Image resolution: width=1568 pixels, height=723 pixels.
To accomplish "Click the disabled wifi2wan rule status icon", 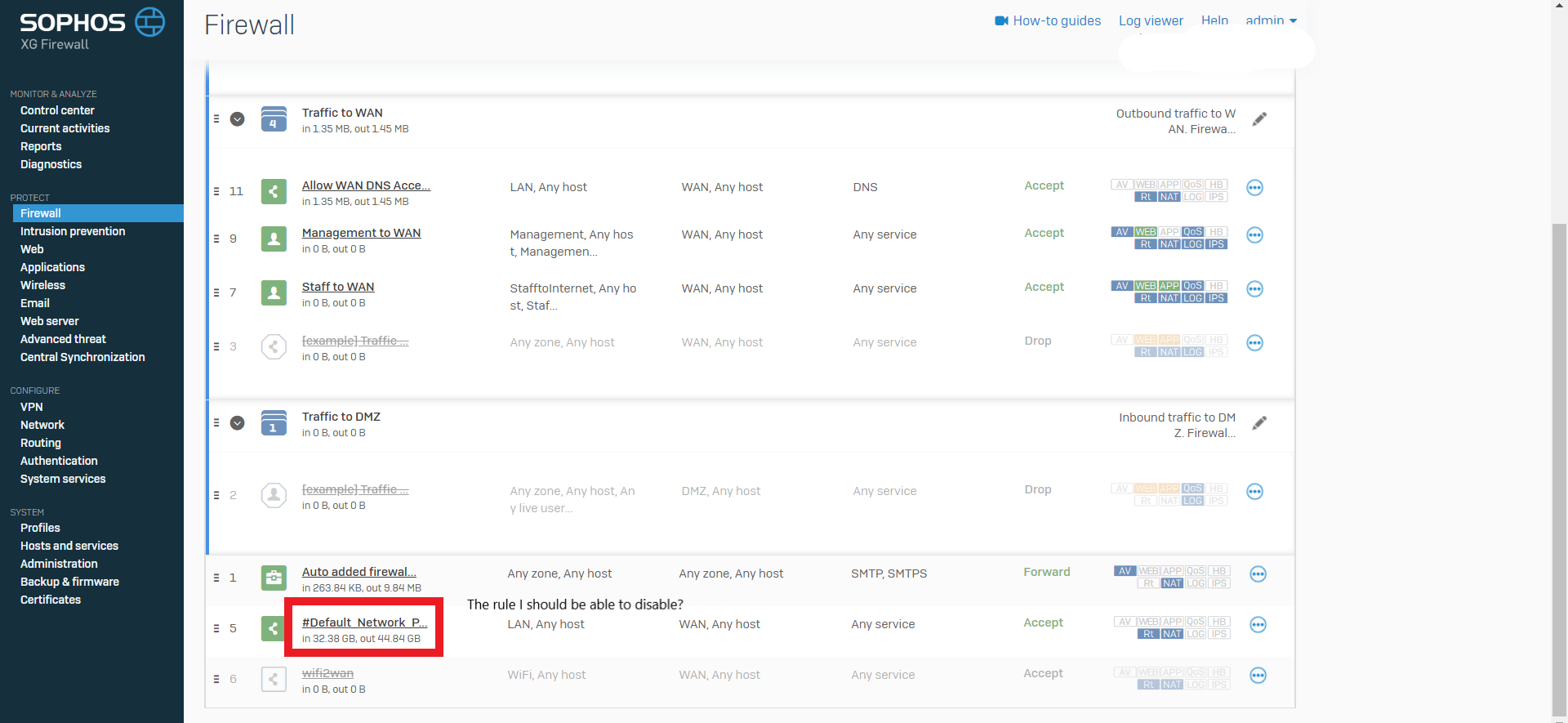I will click(274, 679).
